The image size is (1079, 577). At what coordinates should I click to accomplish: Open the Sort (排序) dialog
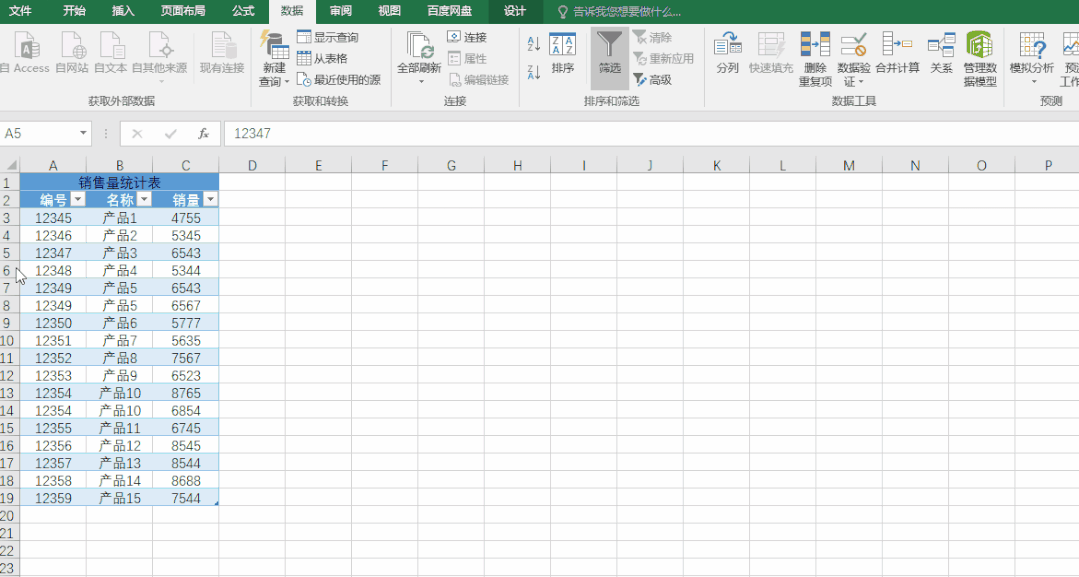(x=563, y=54)
